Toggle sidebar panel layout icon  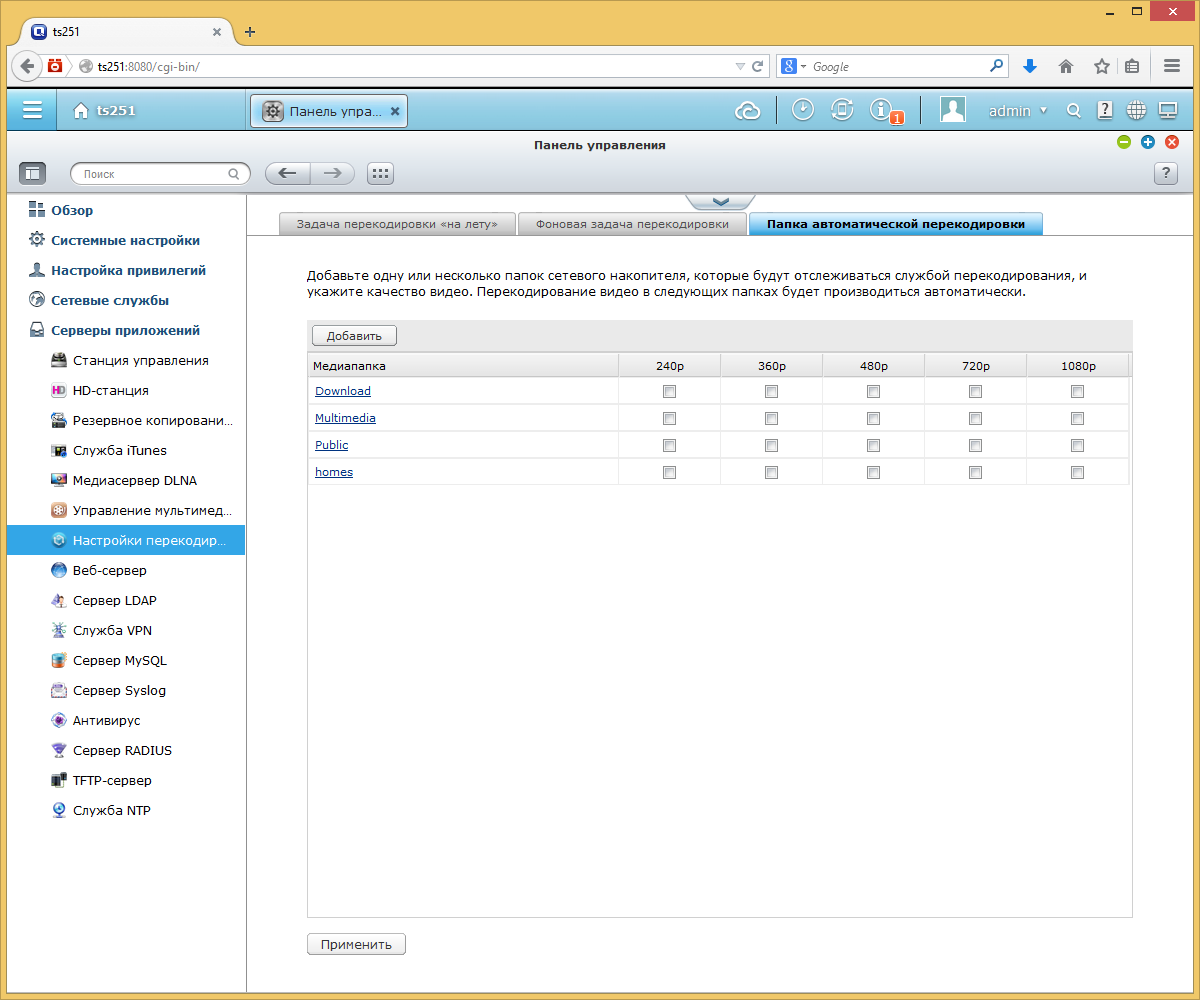(33, 173)
